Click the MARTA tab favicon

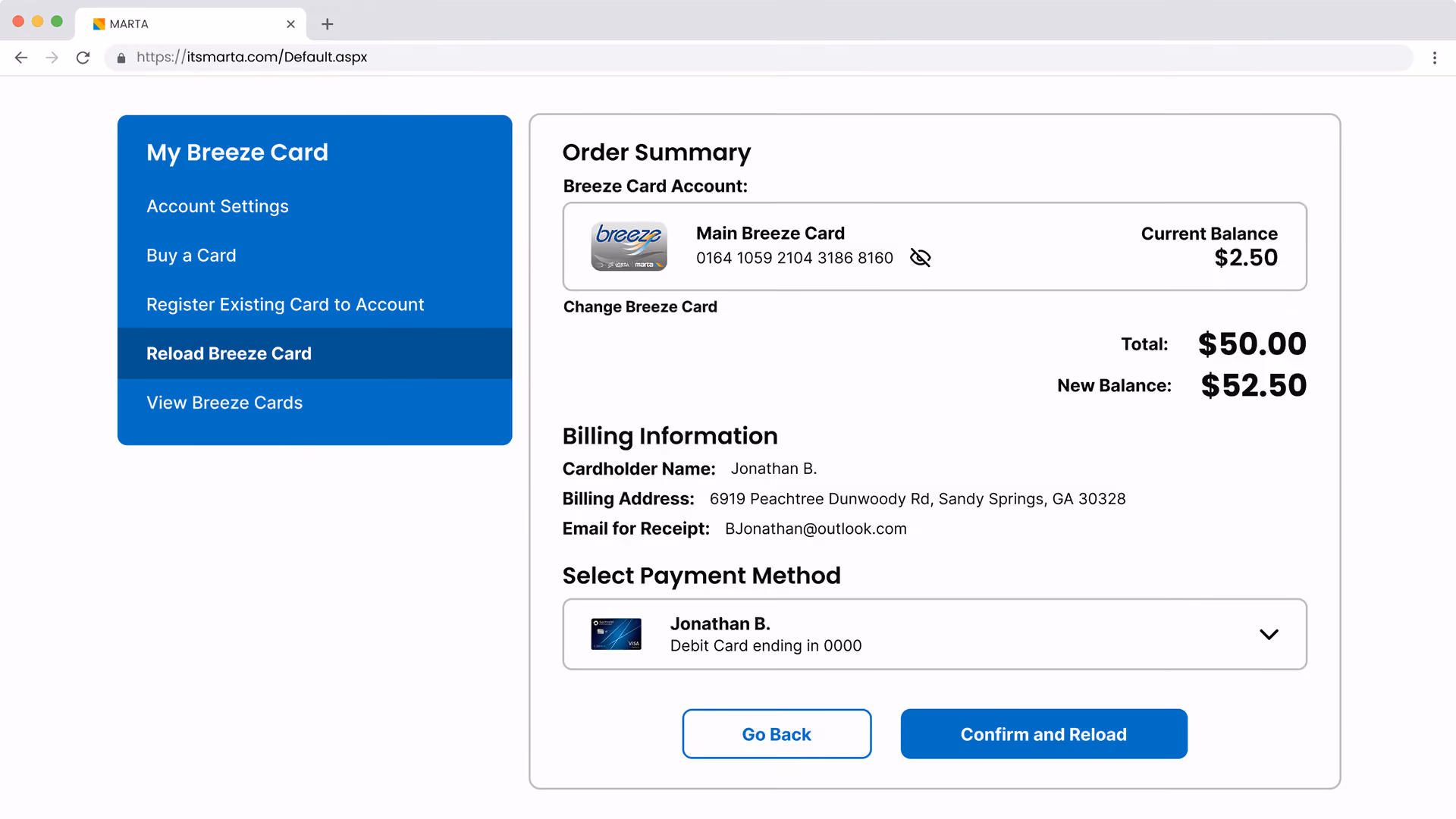(x=99, y=24)
